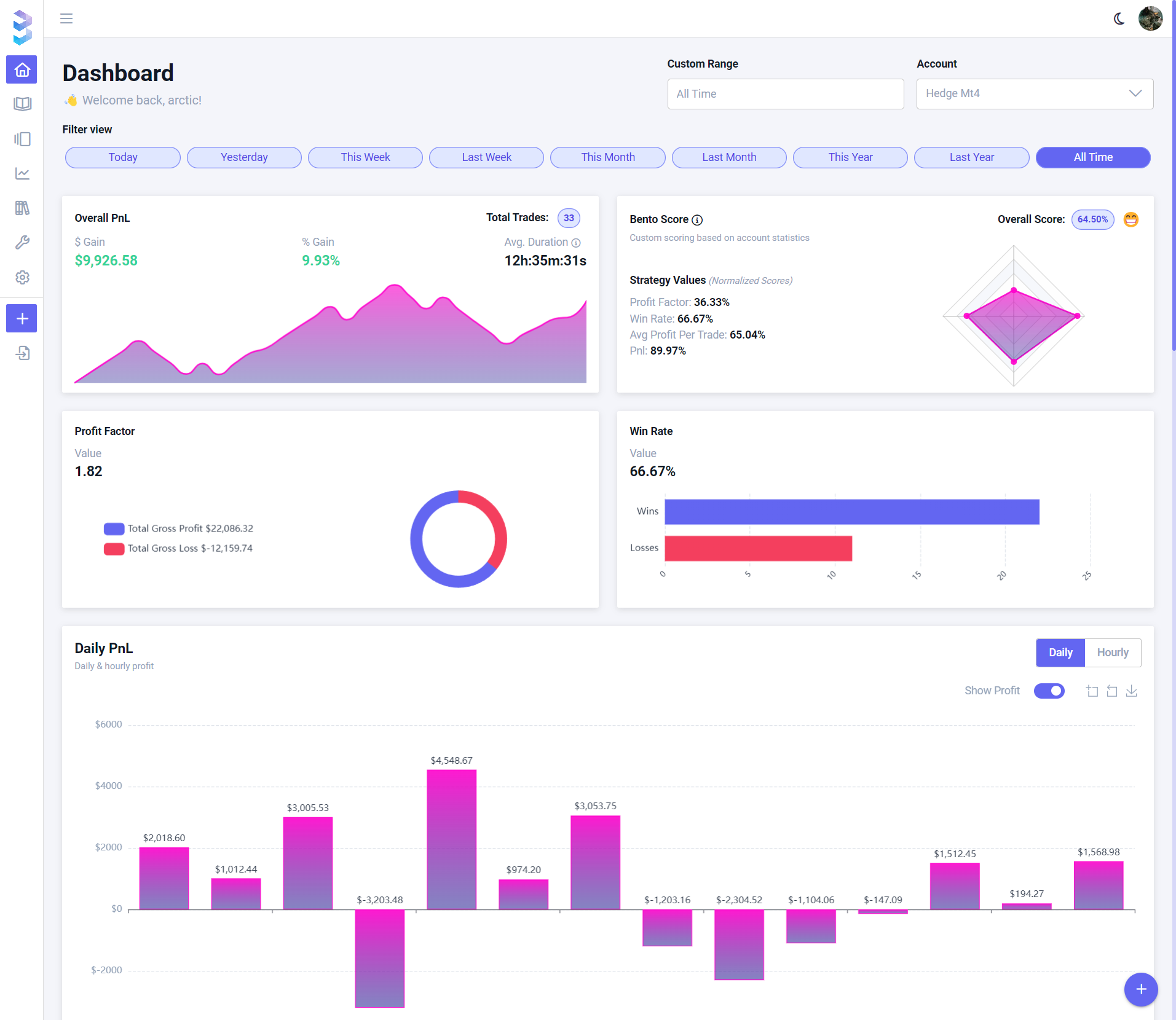Open the line chart analytics sidebar icon
1176x1020 pixels.
22,174
